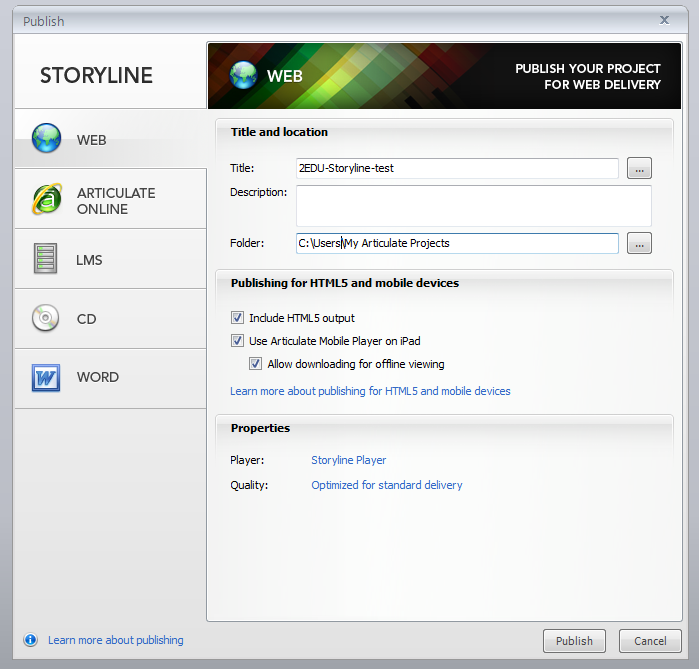Click the globe icon in the WEB banner

pyautogui.click(x=243, y=75)
